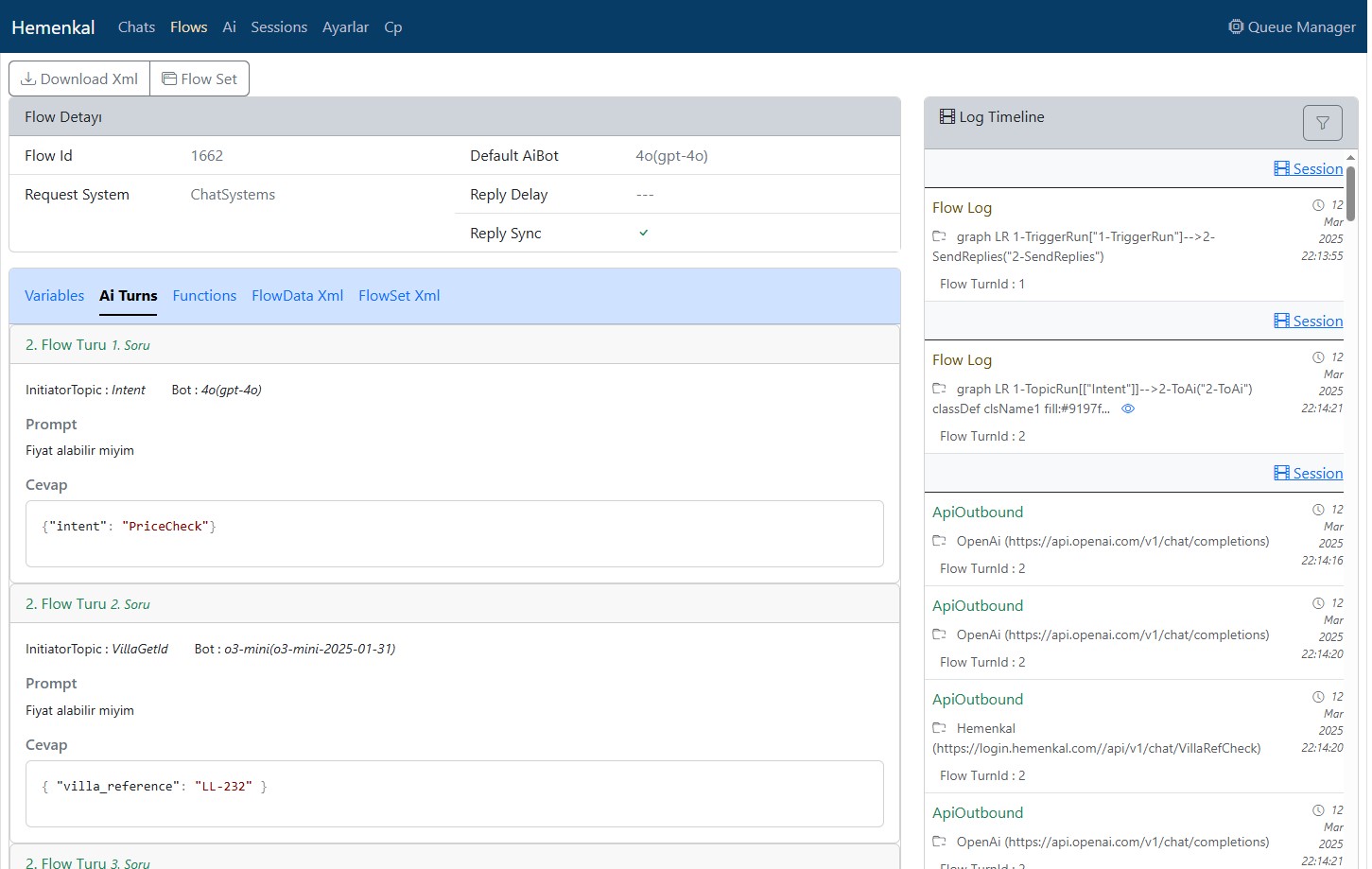Click folder icon beside Hemenkal VillaRefCheck entry
The image size is (1372, 869).
[939, 728]
